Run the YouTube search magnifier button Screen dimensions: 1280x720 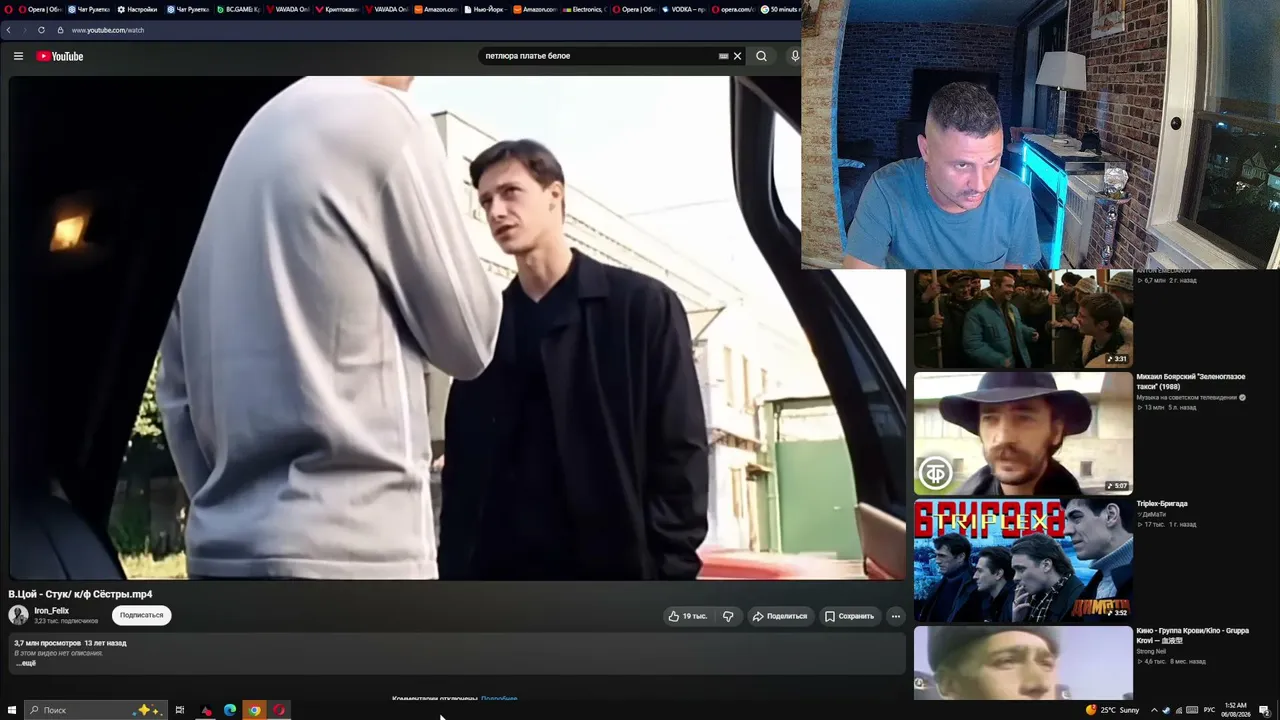click(x=762, y=56)
